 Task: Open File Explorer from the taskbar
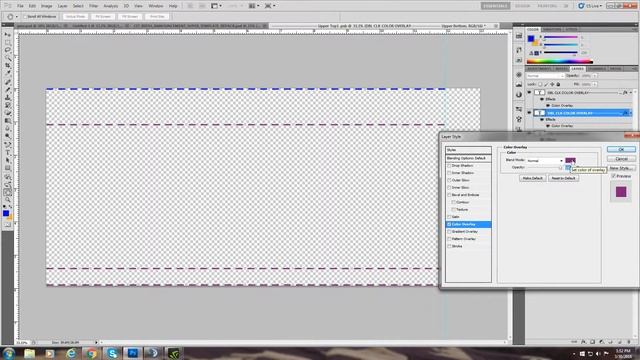pyautogui.click(x=29, y=353)
